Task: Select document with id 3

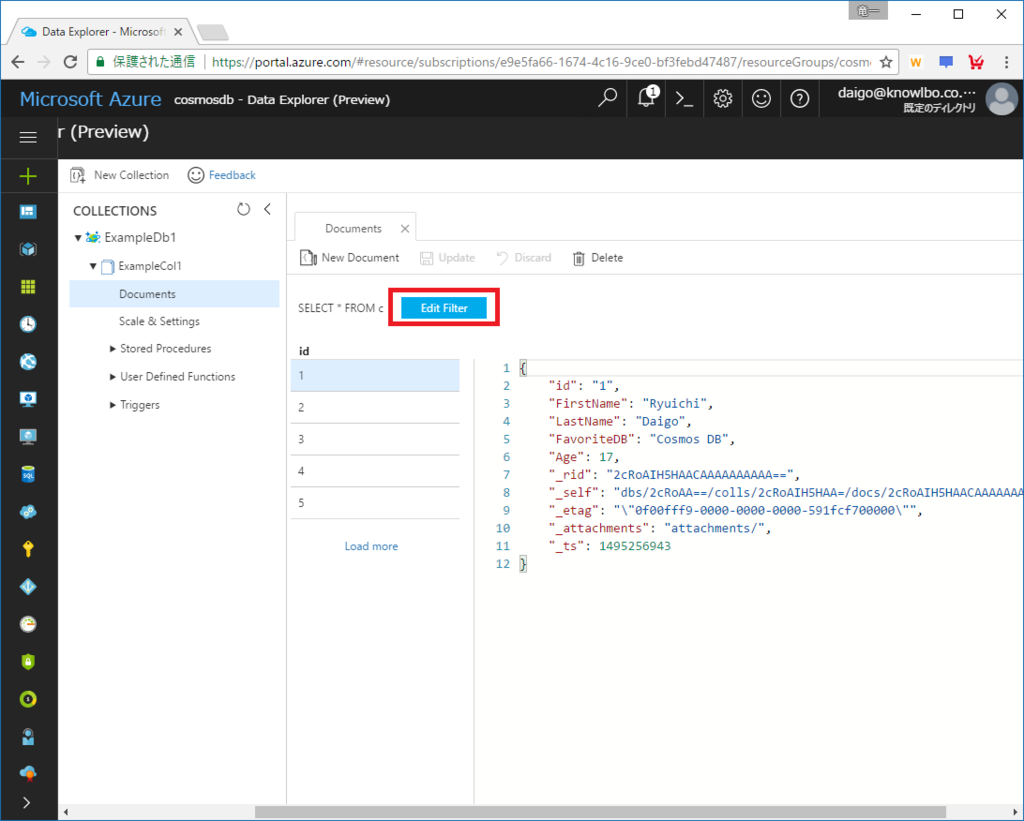Action: [375, 440]
